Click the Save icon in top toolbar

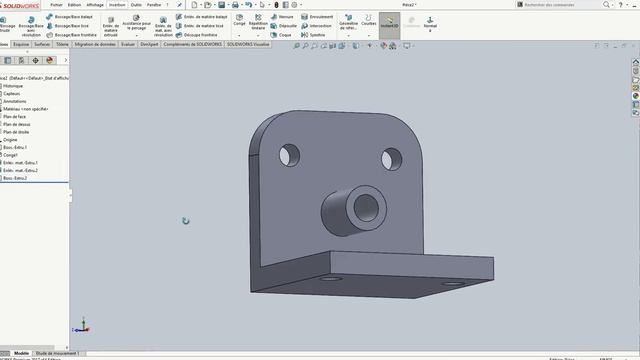point(221,5)
